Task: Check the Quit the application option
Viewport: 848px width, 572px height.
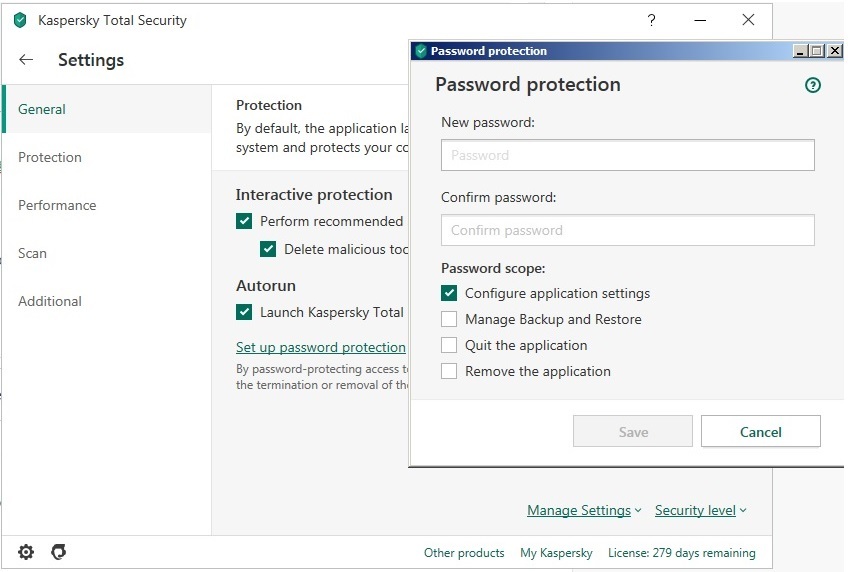Action: (449, 345)
